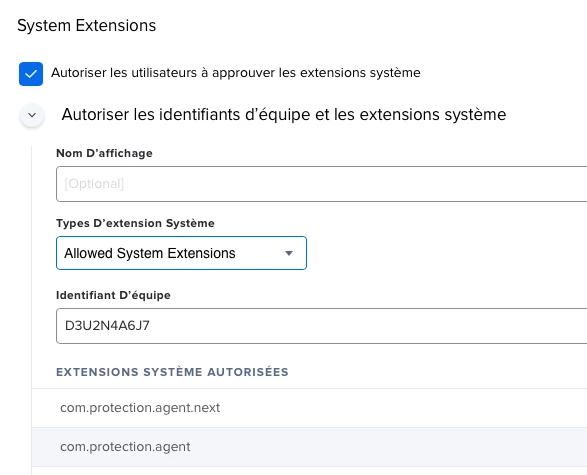Click the white checkmark icon inside checkbox
The width and height of the screenshot is (587, 475).
pos(31,74)
